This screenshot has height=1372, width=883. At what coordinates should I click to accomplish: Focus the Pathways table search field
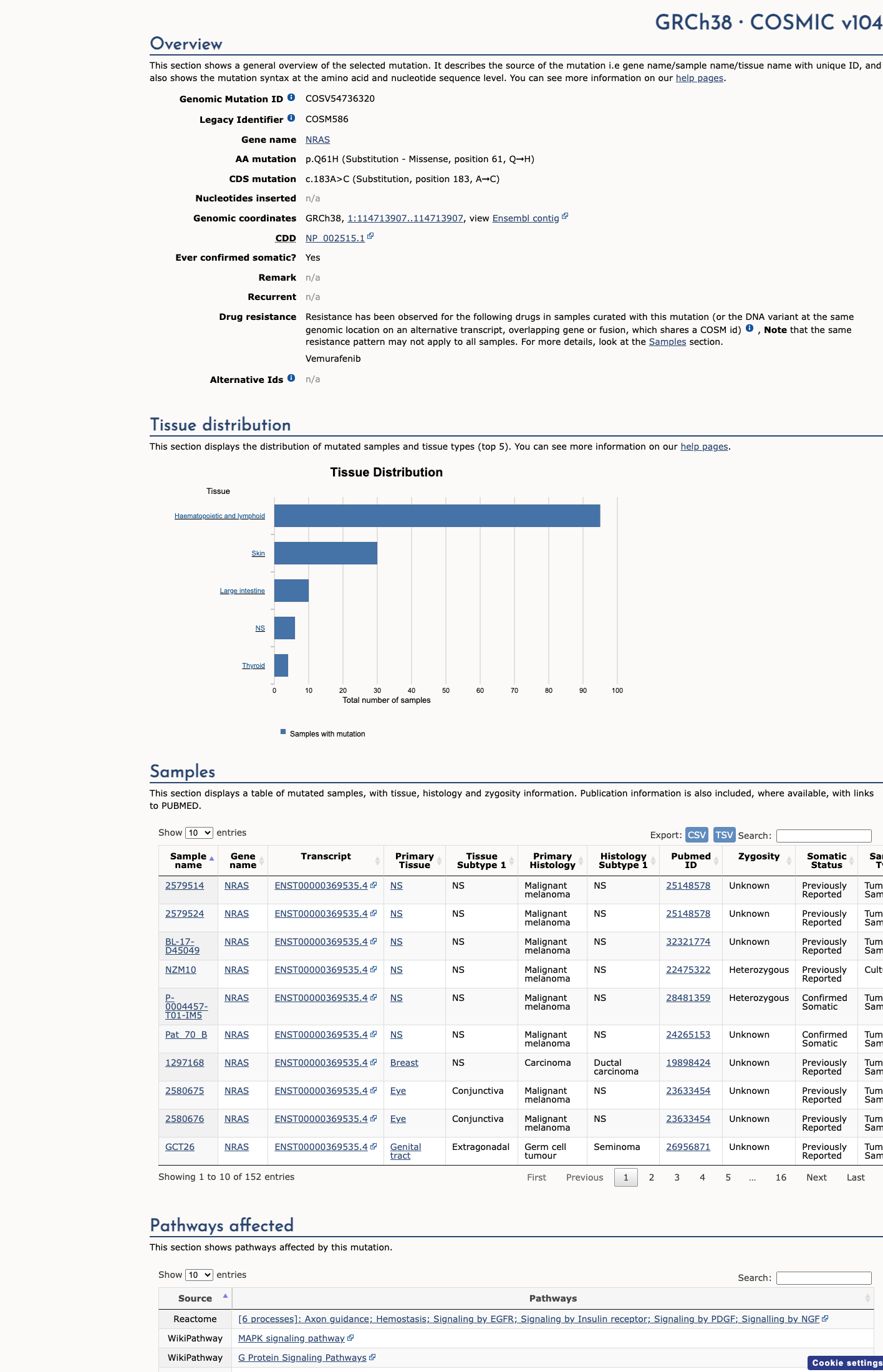pyautogui.click(x=824, y=1278)
